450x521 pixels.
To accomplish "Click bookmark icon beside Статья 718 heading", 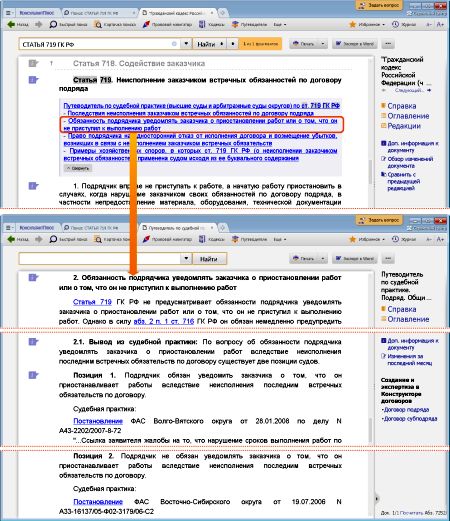I will pos(33,63).
